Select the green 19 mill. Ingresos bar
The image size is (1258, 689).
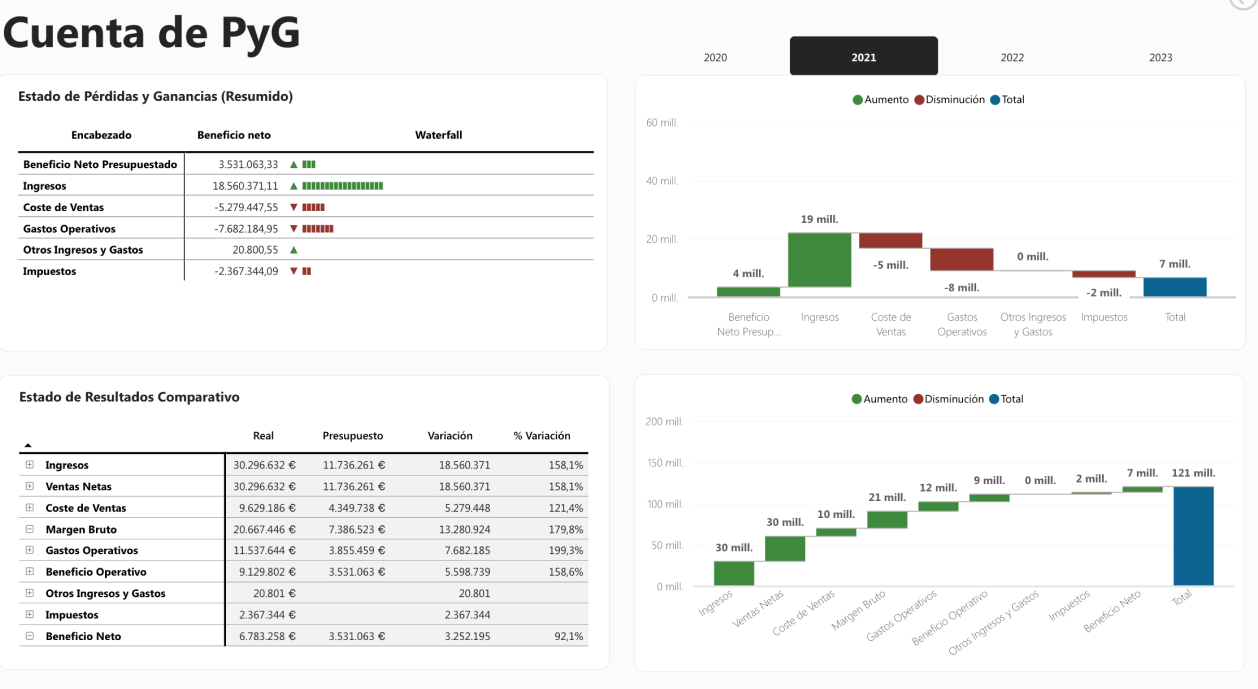pos(819,260)
